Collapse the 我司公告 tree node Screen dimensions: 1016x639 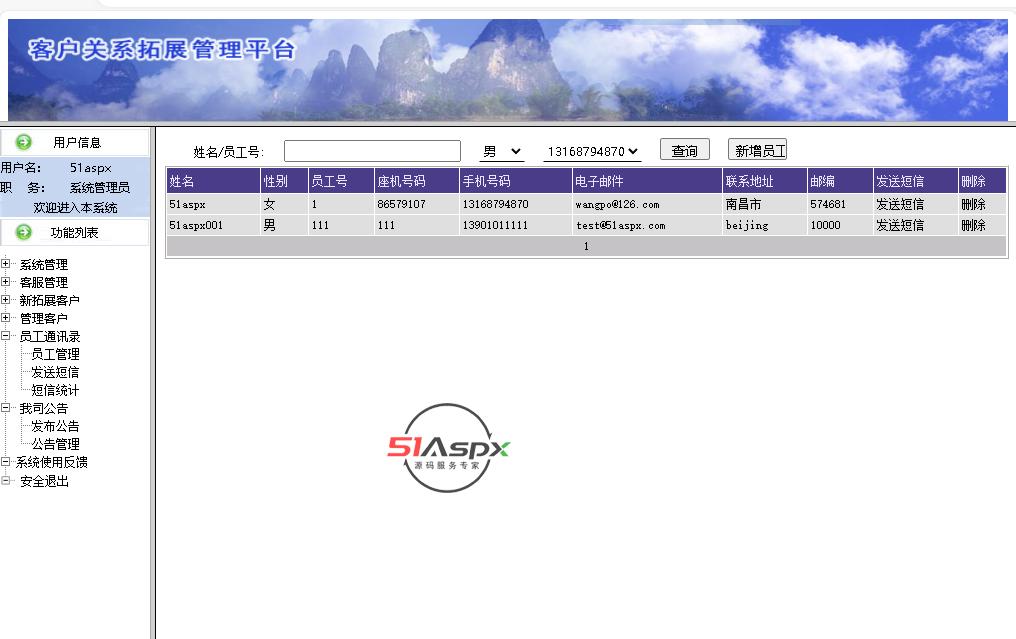click(x=6, y=409)
